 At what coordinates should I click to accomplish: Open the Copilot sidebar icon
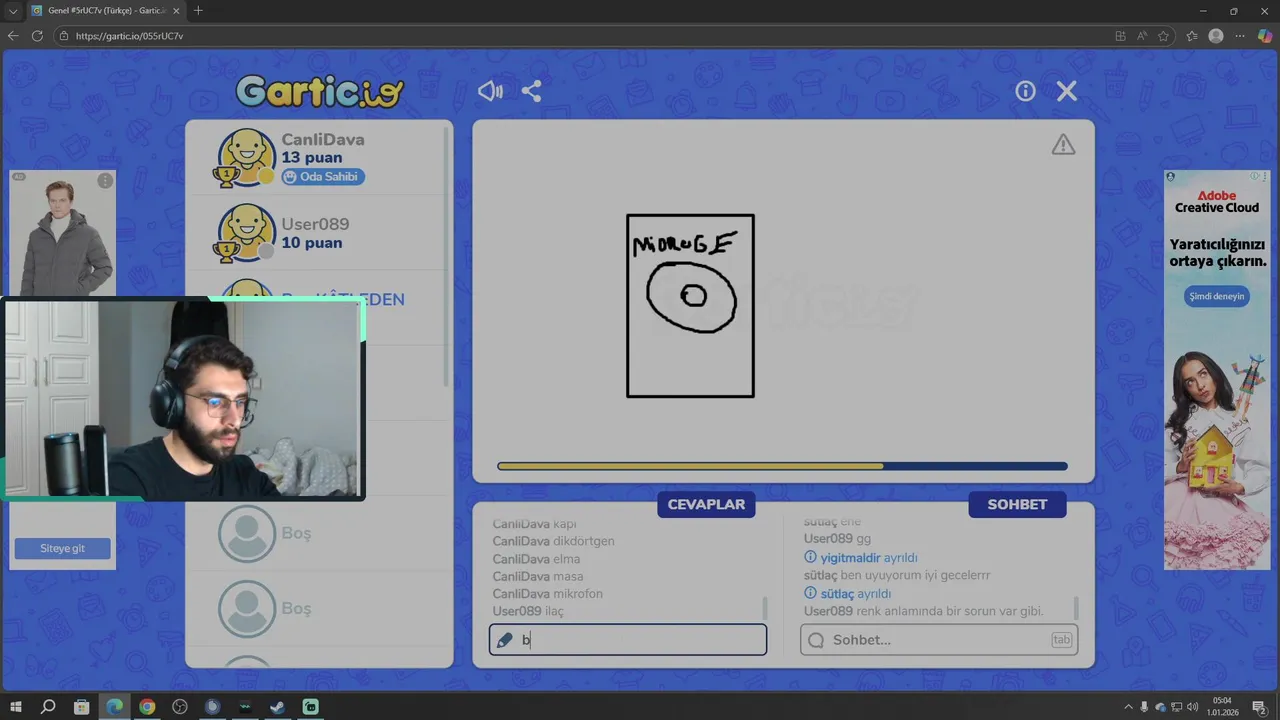coord(1264,36)
